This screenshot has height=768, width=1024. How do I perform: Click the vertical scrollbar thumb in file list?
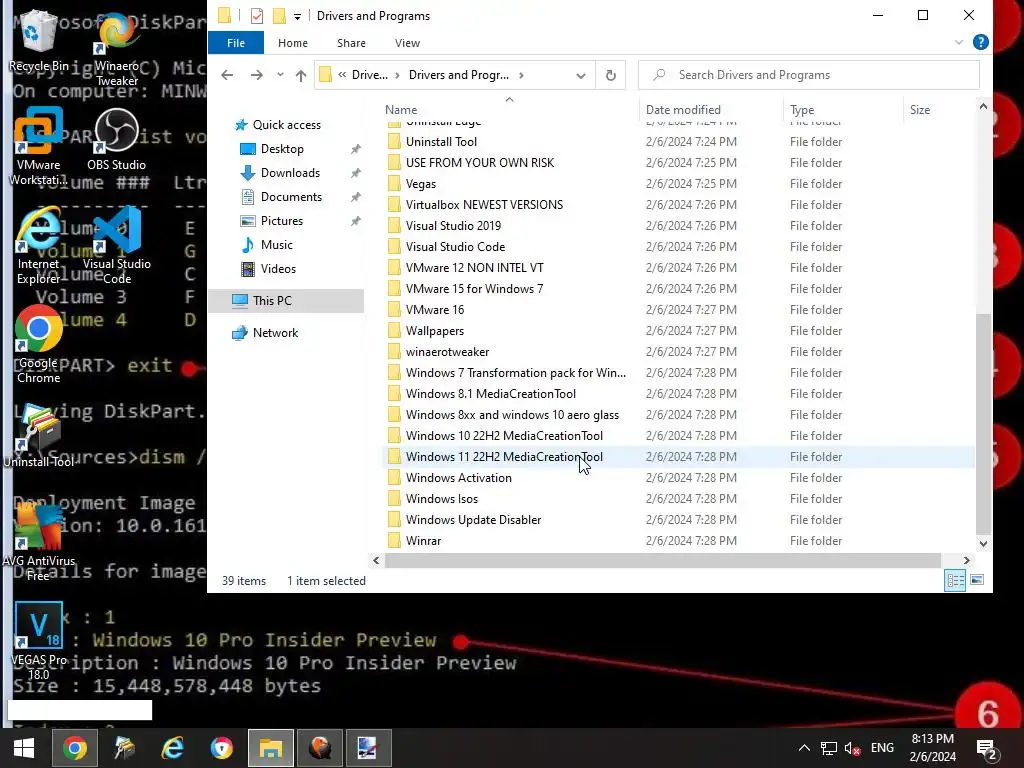[x=984, y=423]
